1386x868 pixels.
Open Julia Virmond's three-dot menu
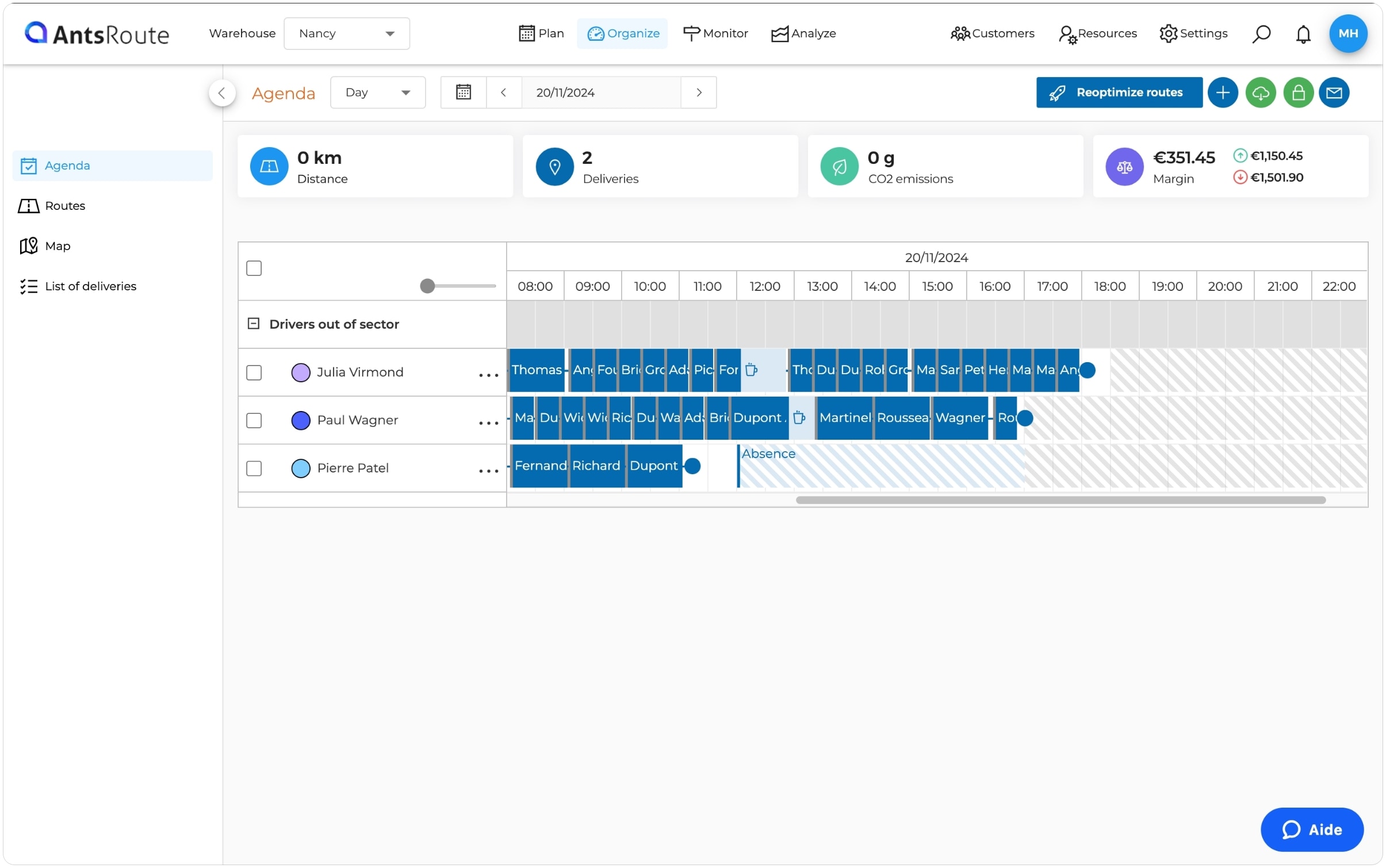pos(488,375)
